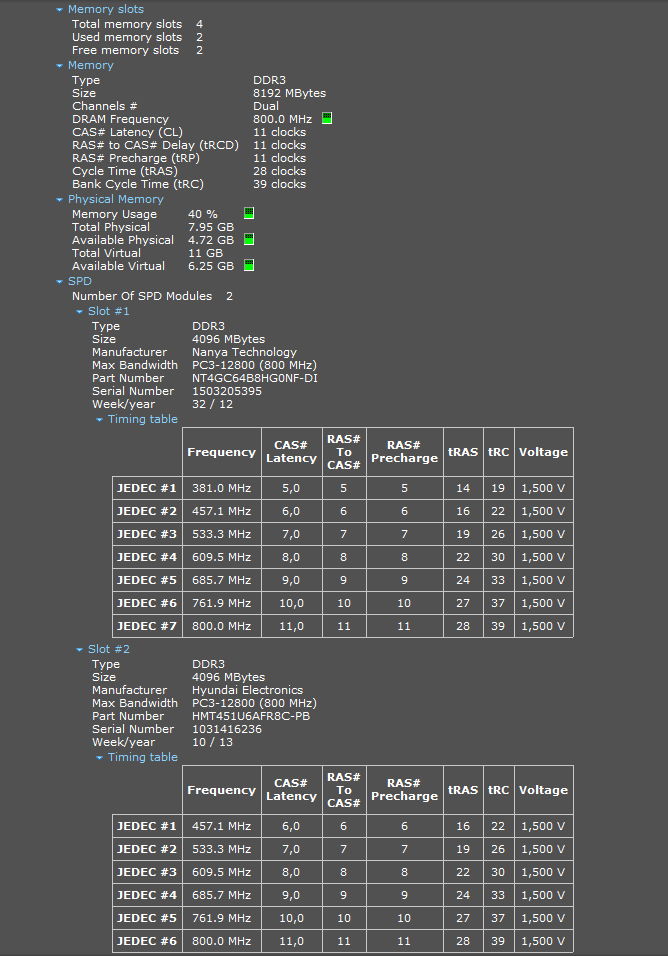Click serial number 1503205395
668x956 pixels.
(x=227, y=391)
